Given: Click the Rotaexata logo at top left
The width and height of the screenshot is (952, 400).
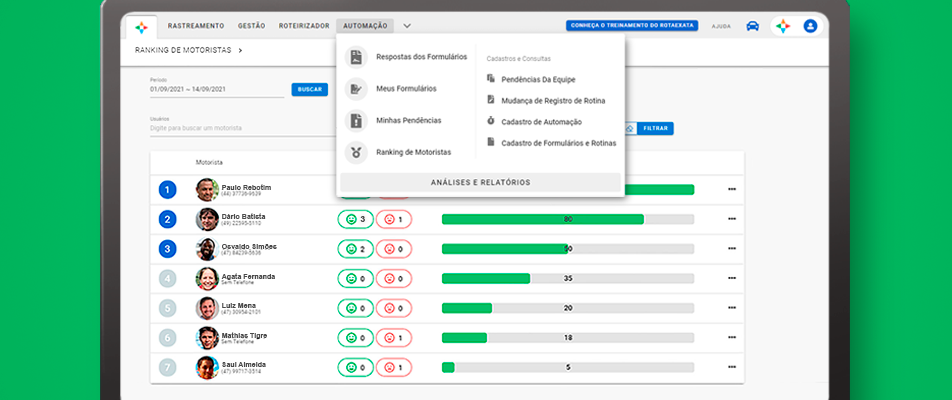Looking at the screenshot, I should pos(142,26).
